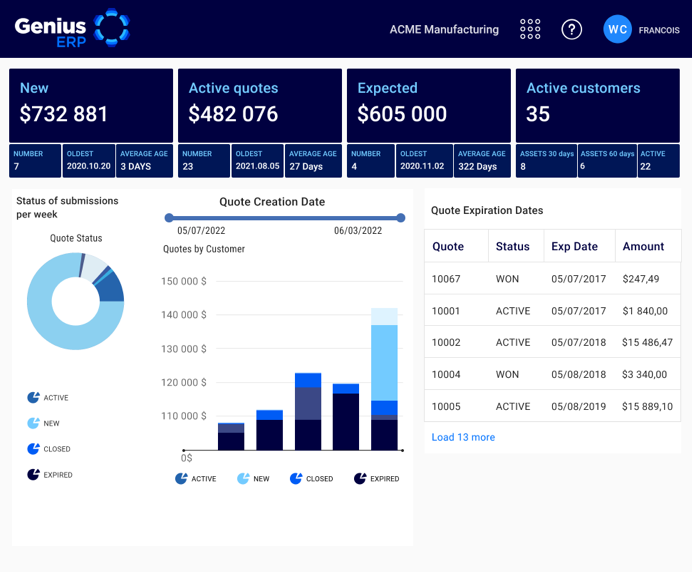Click amount $3 340,00 cell
Viewport: 692px width, 572px height.
644,374
